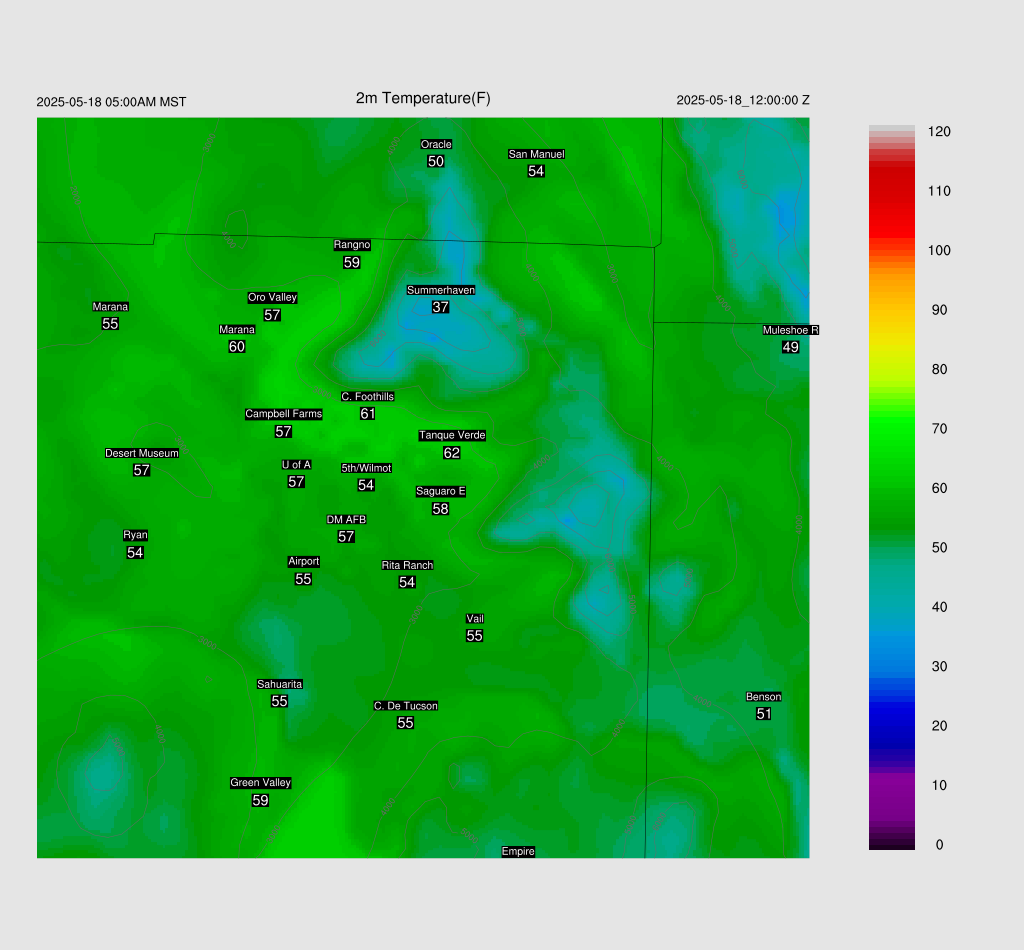Screen dimensions: 1024x950
Task: Click the Green Valley temperature value 59
Action: (x=261, y=800)
